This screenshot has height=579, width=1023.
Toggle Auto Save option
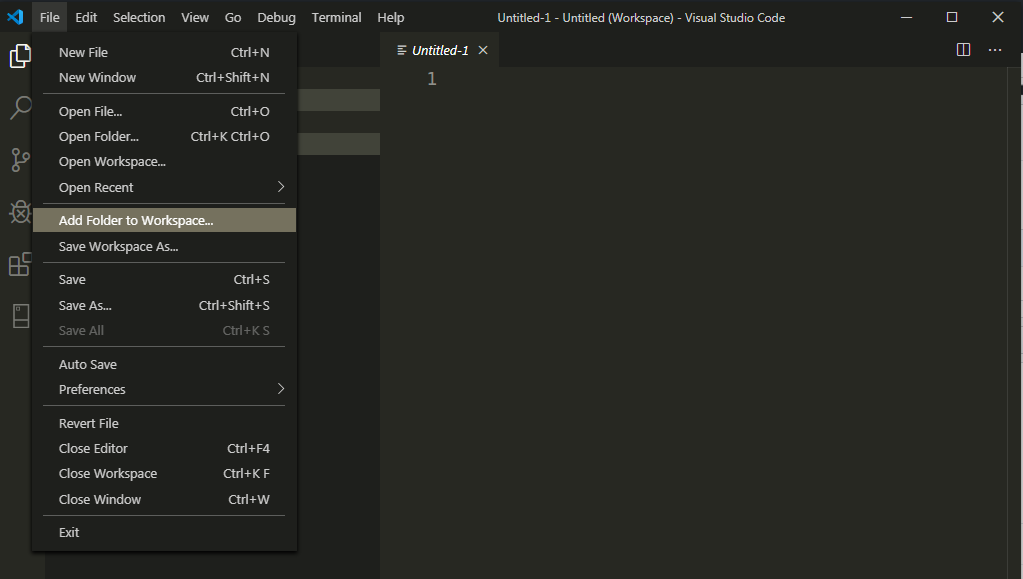coord(164,364)
